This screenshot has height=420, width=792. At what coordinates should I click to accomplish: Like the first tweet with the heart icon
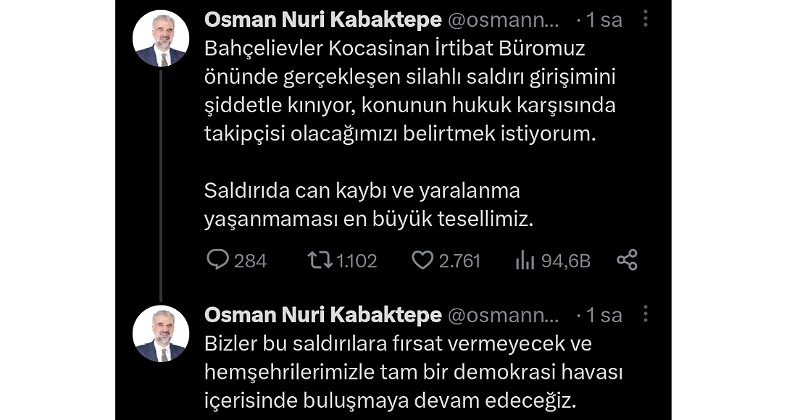pyautogui.click(x=422, y=261)
